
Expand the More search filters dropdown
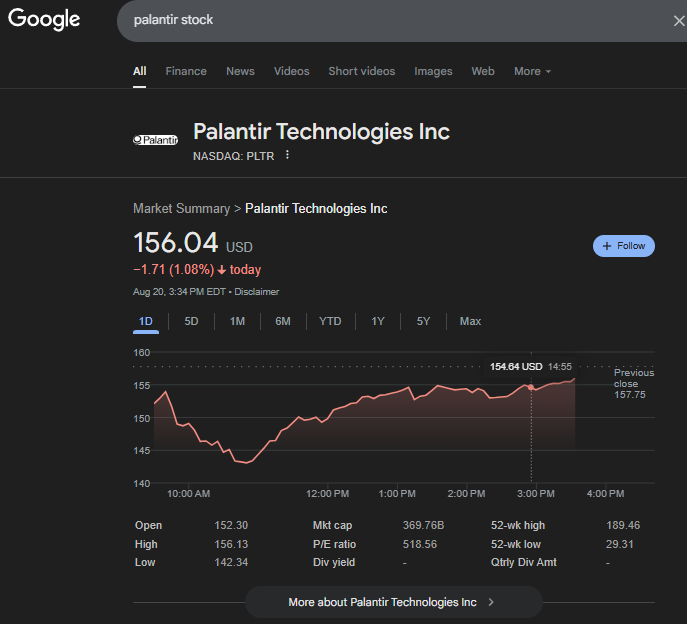(532, 71)
